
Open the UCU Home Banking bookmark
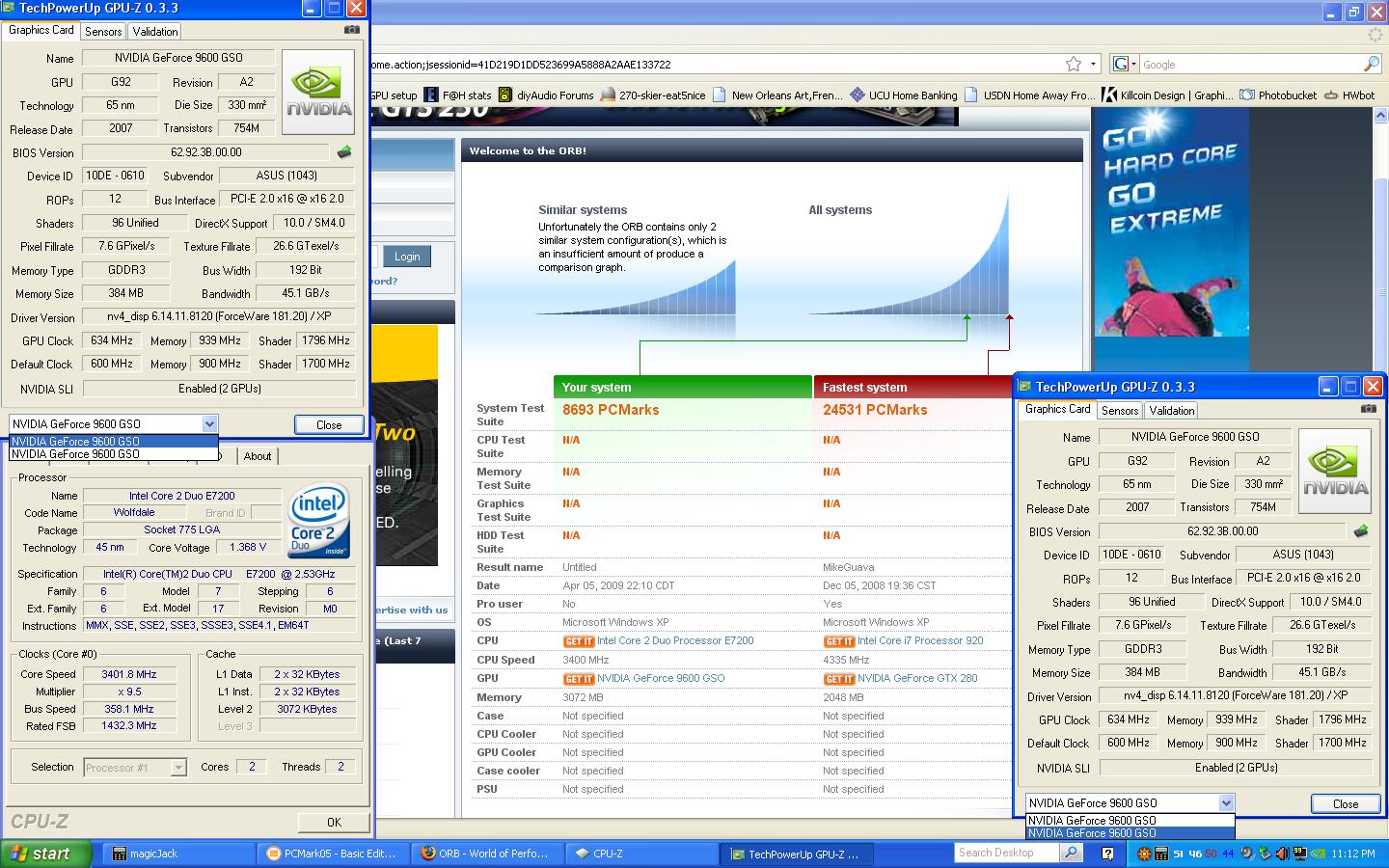(904, 95)
